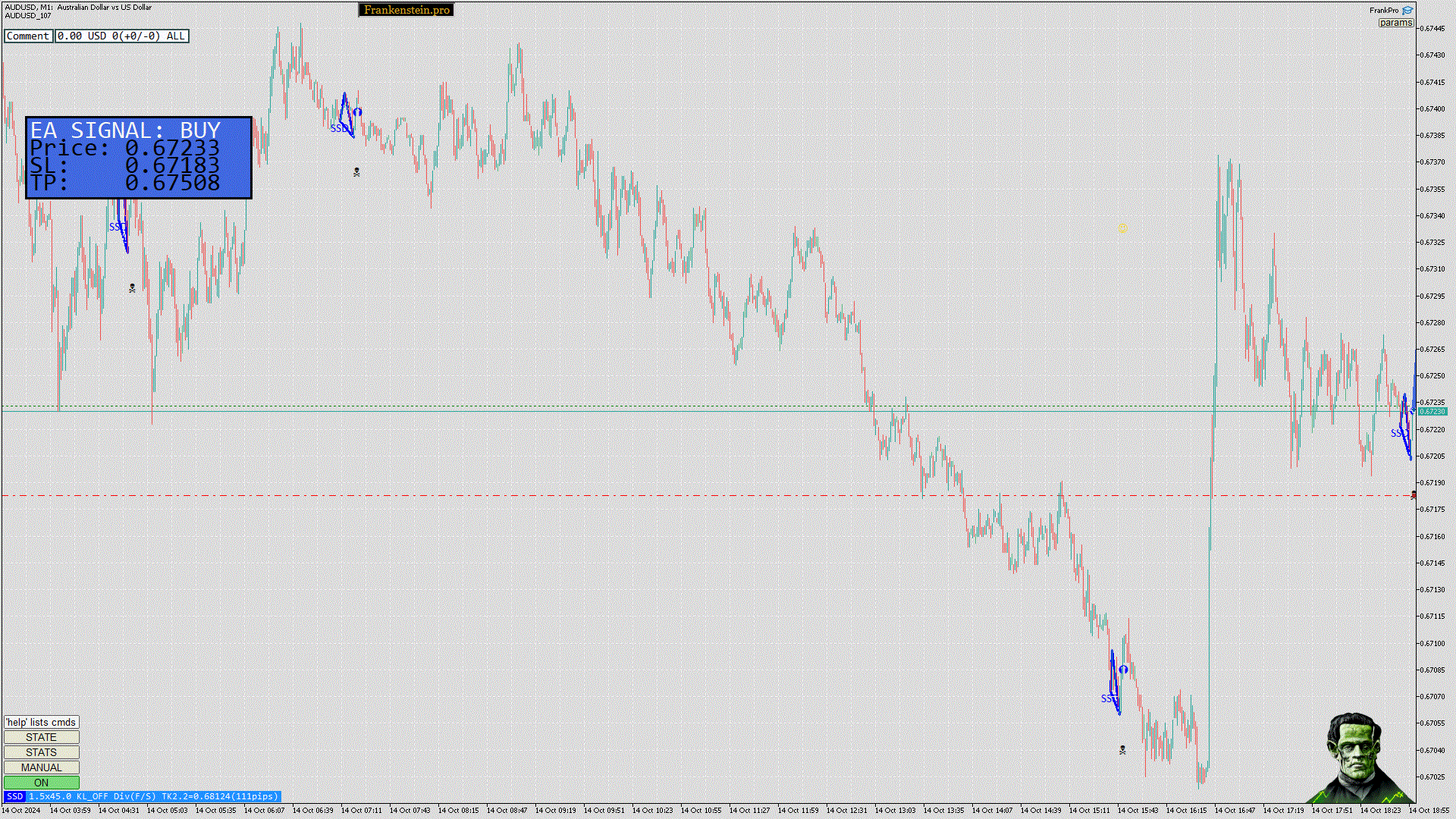Click the 14 Oct 08:47 time label
Image resolution: width=1456 pixels, height=819 pixels.
(507, 810)
